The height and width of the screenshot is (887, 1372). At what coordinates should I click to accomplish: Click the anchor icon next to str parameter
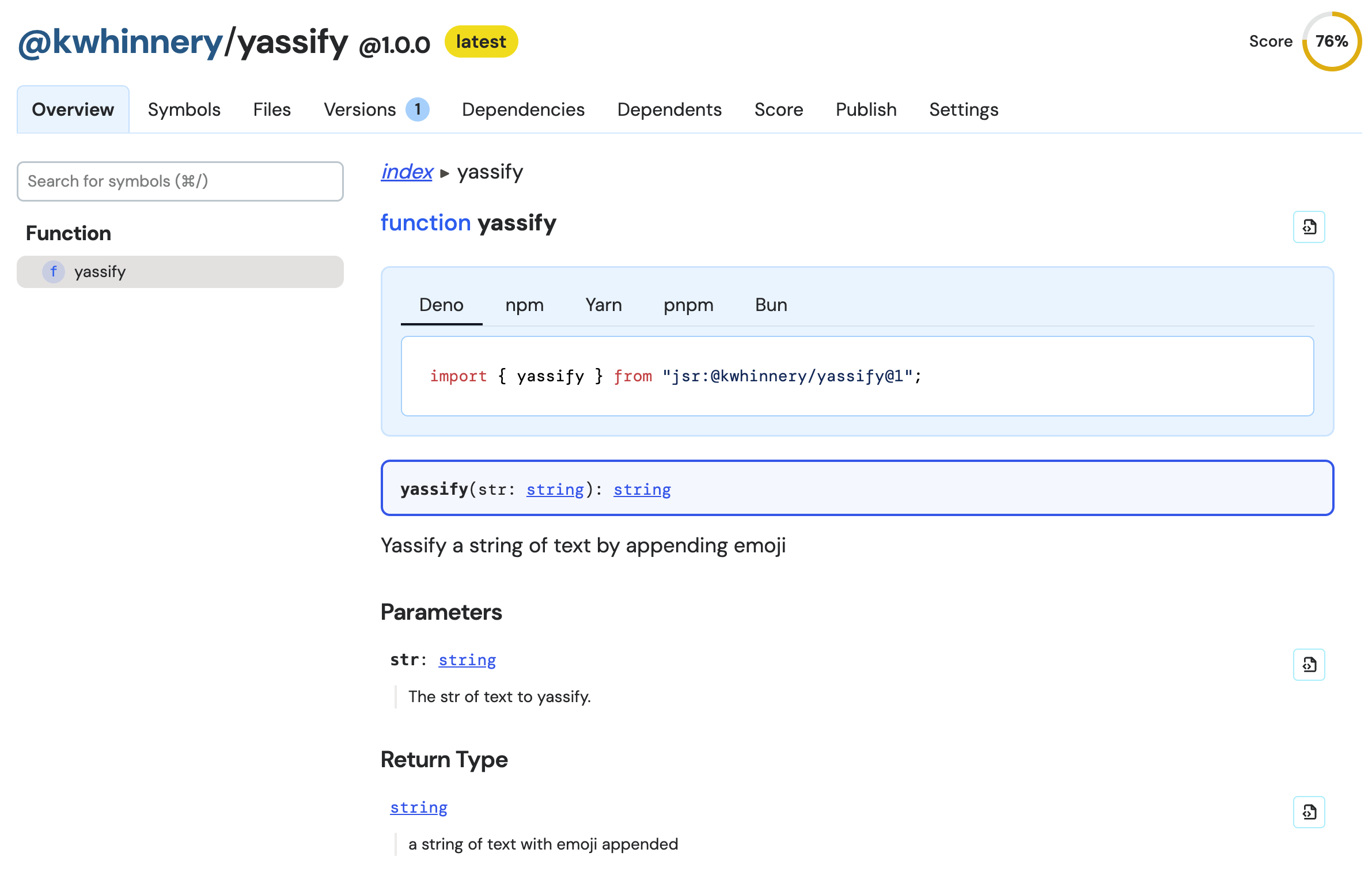point(1308,662)
